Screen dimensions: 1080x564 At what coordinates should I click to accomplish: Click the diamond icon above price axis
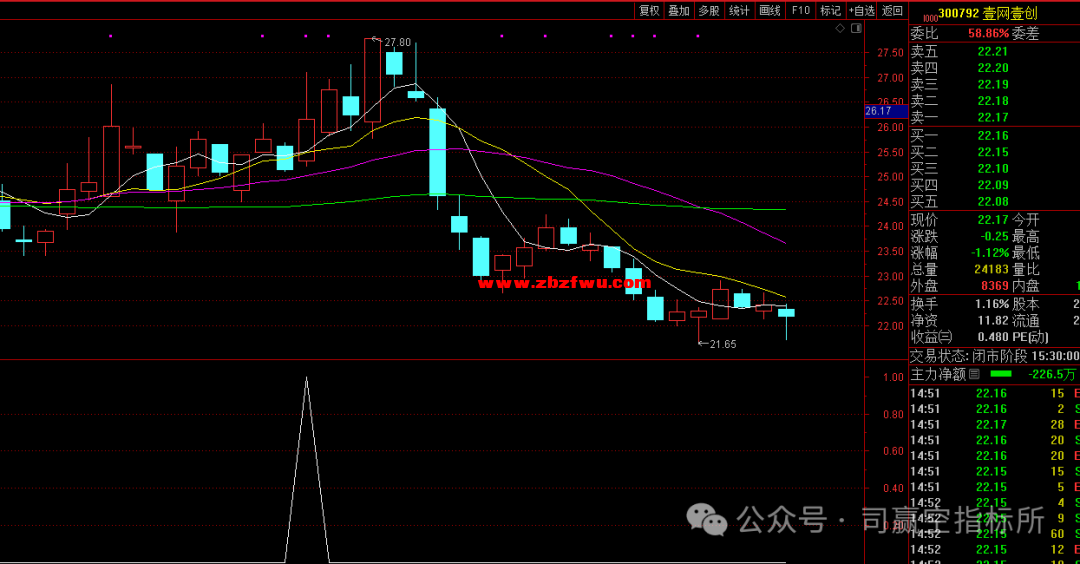pos(840,28)
